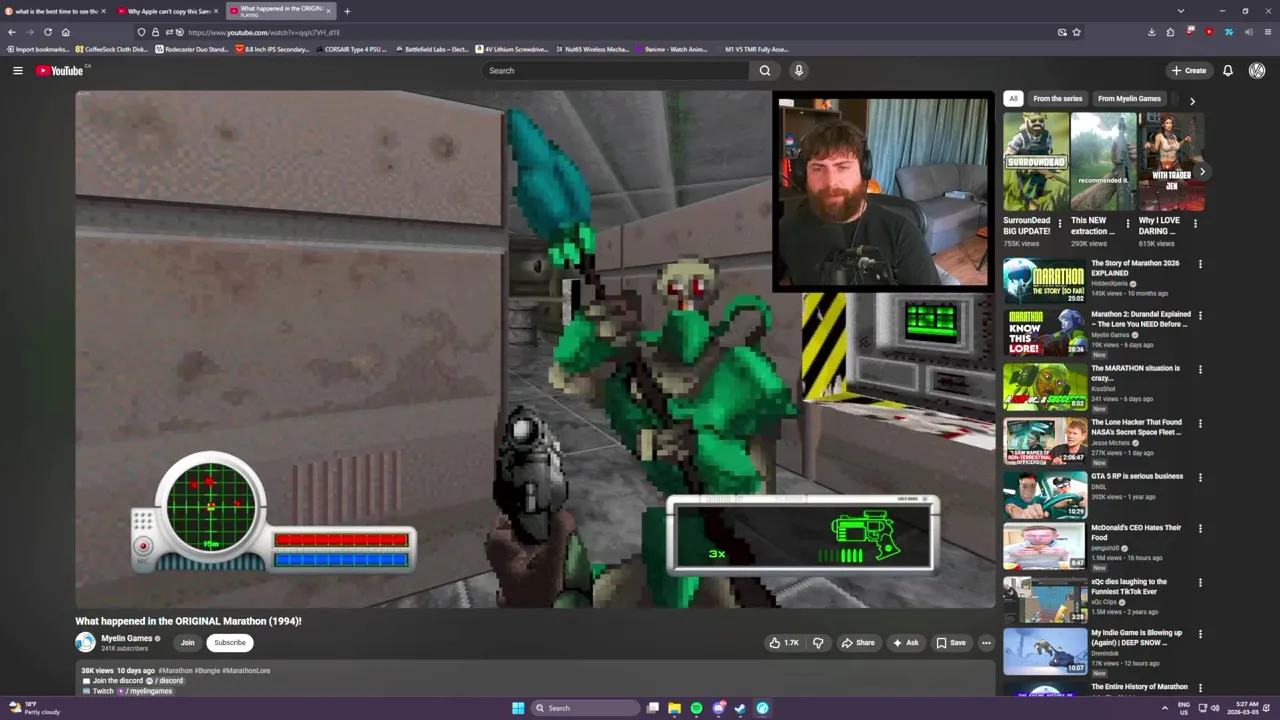Open options for 'McDonald's CEO Hates Their Food'
The image size is (1280, 720).
pyautogui.click(x=1200, y=528)
